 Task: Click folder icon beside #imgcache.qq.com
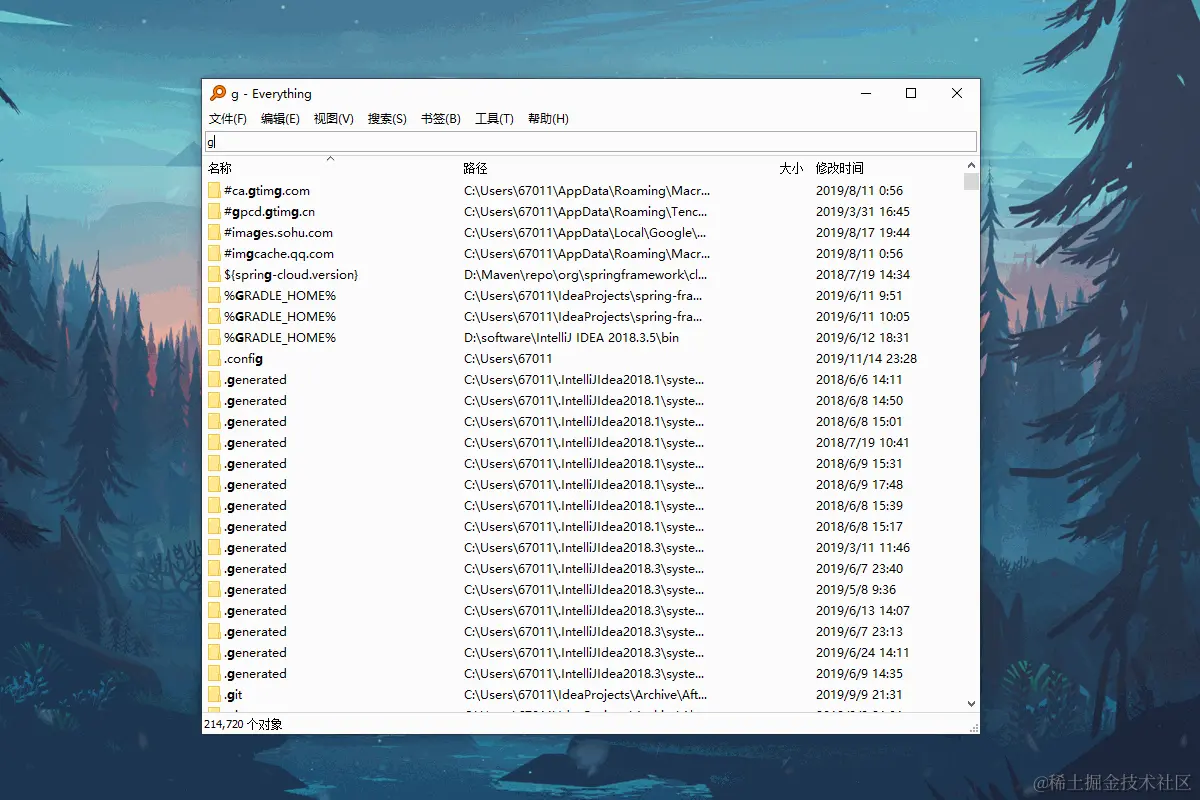pos(214,253)
